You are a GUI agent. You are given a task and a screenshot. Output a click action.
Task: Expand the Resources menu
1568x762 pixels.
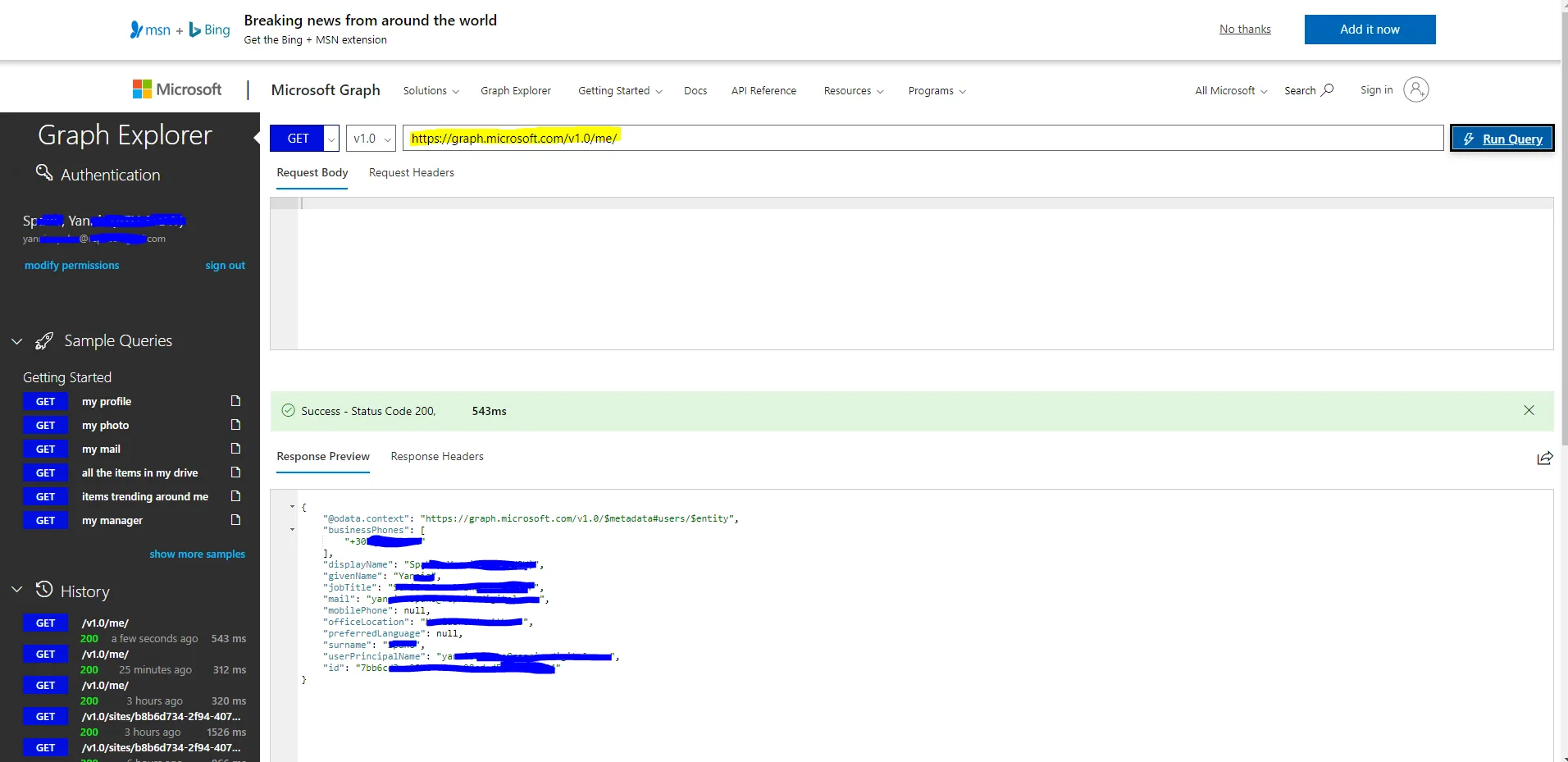[854, 91]
